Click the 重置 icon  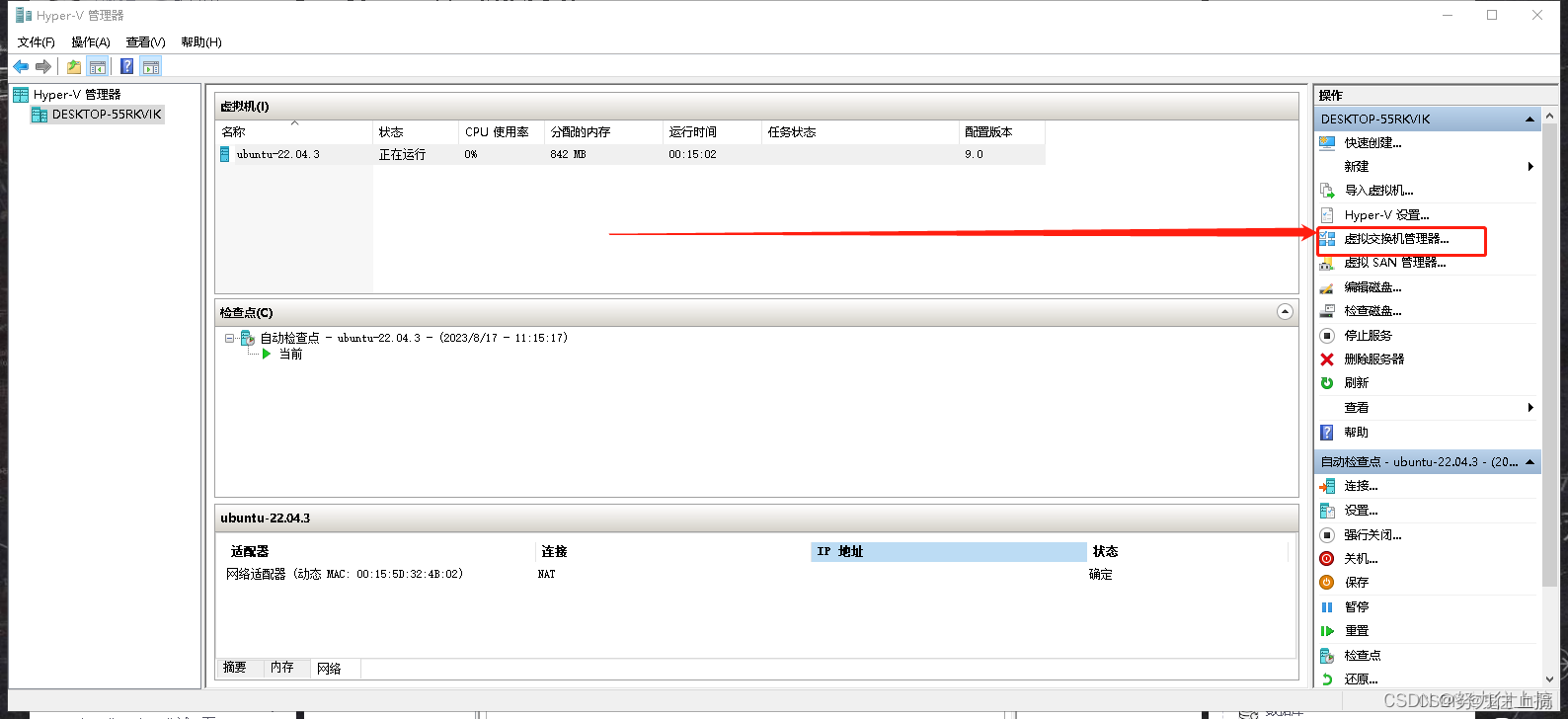click(x=1327, y=631)
